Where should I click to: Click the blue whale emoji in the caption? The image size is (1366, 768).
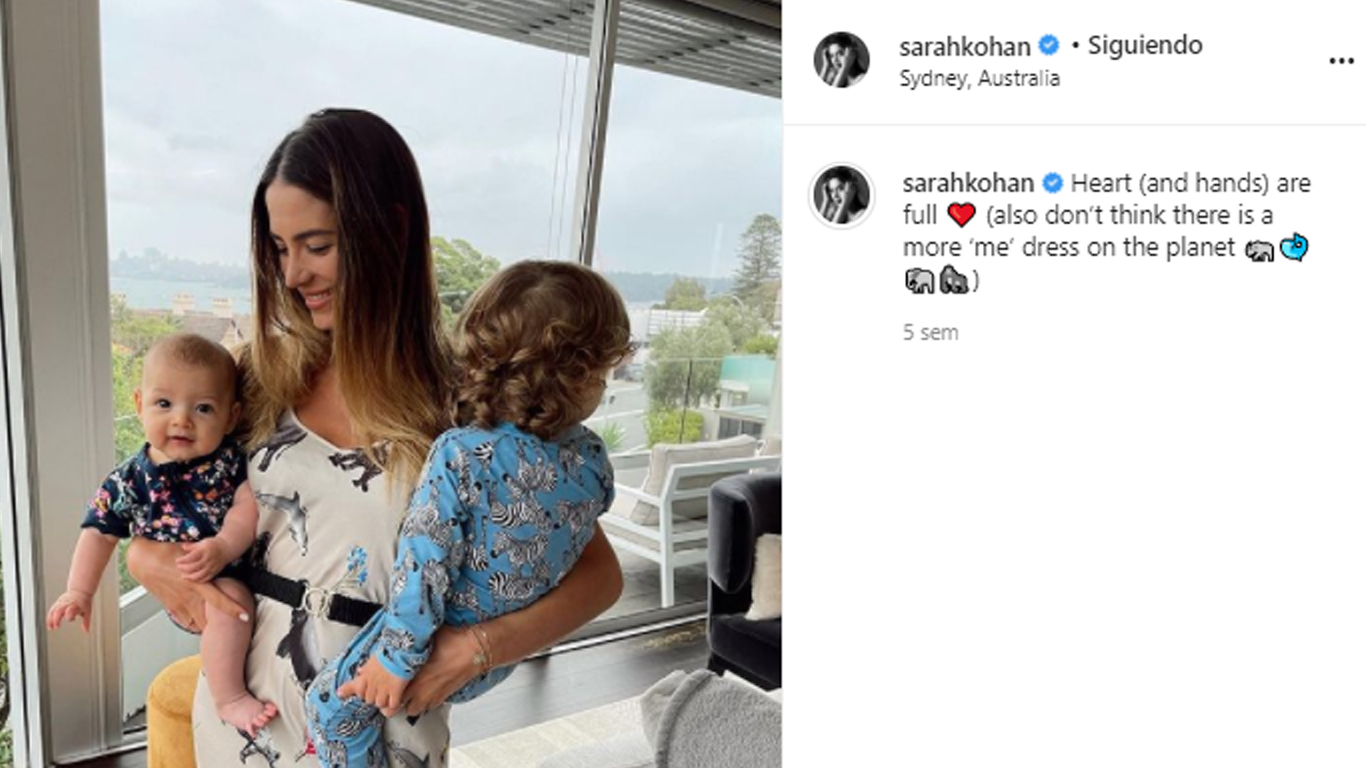[x=1294, y=248]
